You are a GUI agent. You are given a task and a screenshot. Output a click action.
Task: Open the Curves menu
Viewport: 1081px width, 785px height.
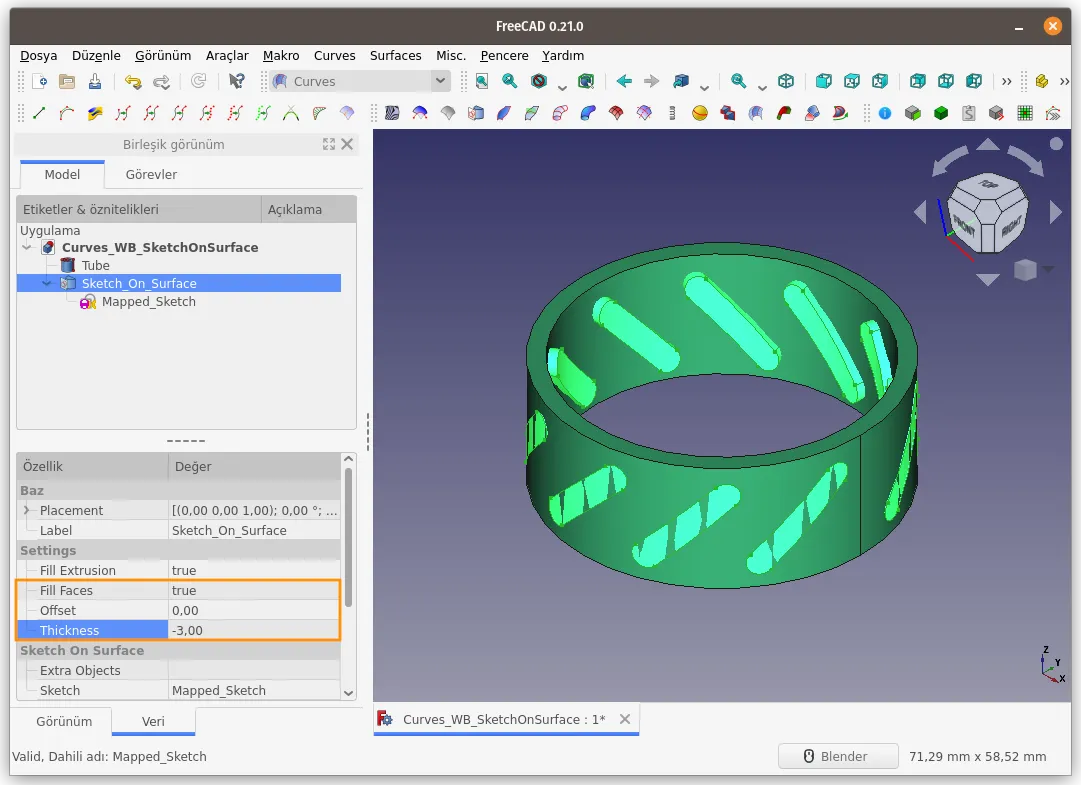click(334, 55)
